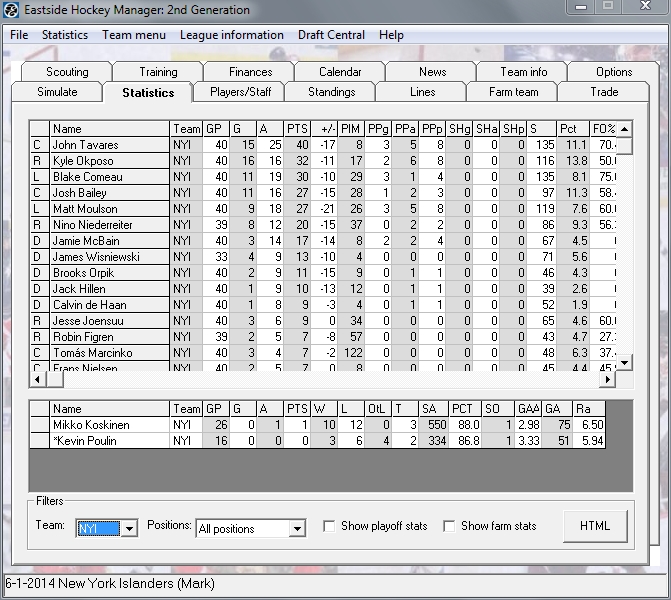The width and height of the screenshot is (671, 600).
Task: Select Tomás Marcinko row
Action: [323, 353]
